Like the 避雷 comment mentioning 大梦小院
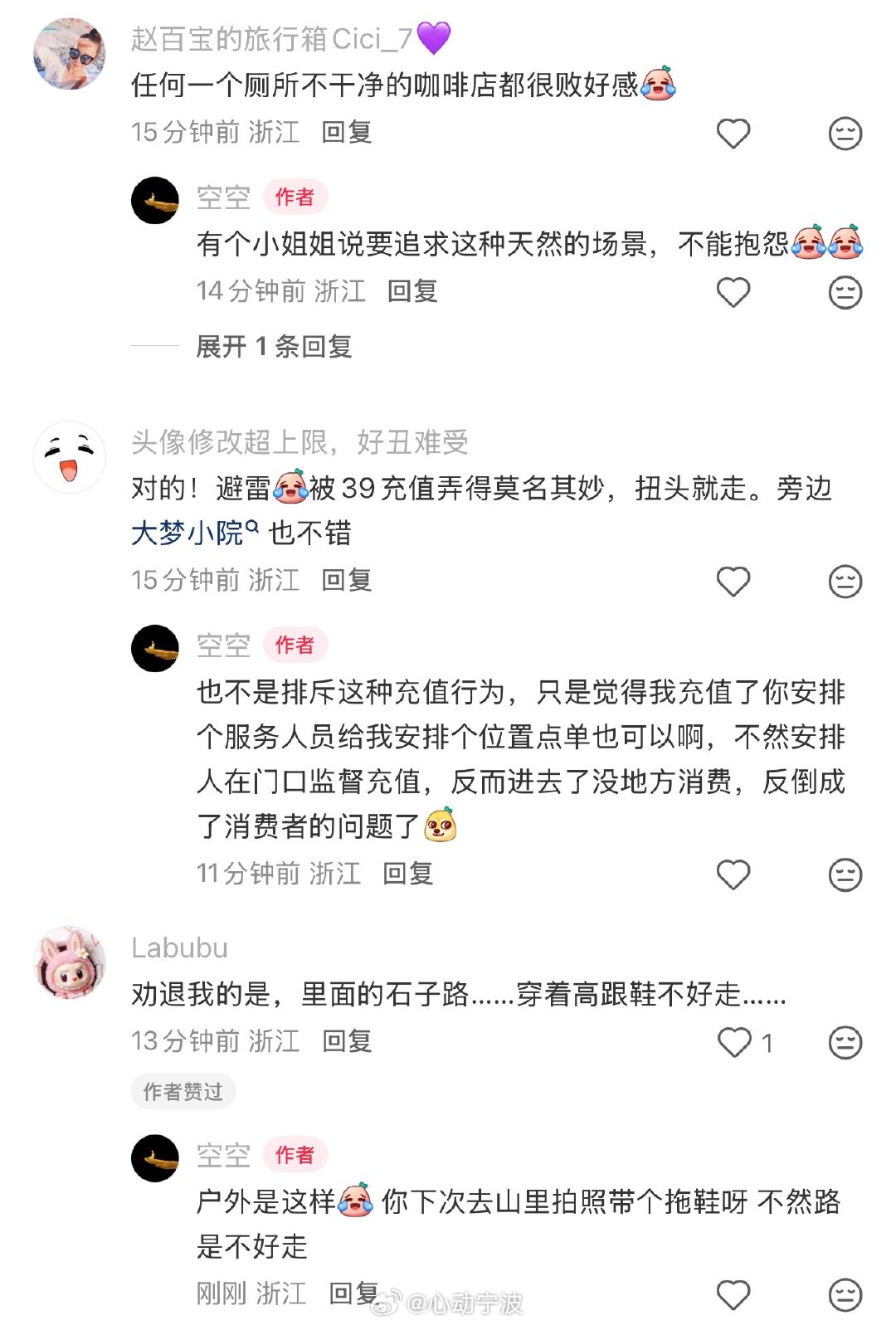This screenshot has width=896, height=1325. (x=733, y=581)
